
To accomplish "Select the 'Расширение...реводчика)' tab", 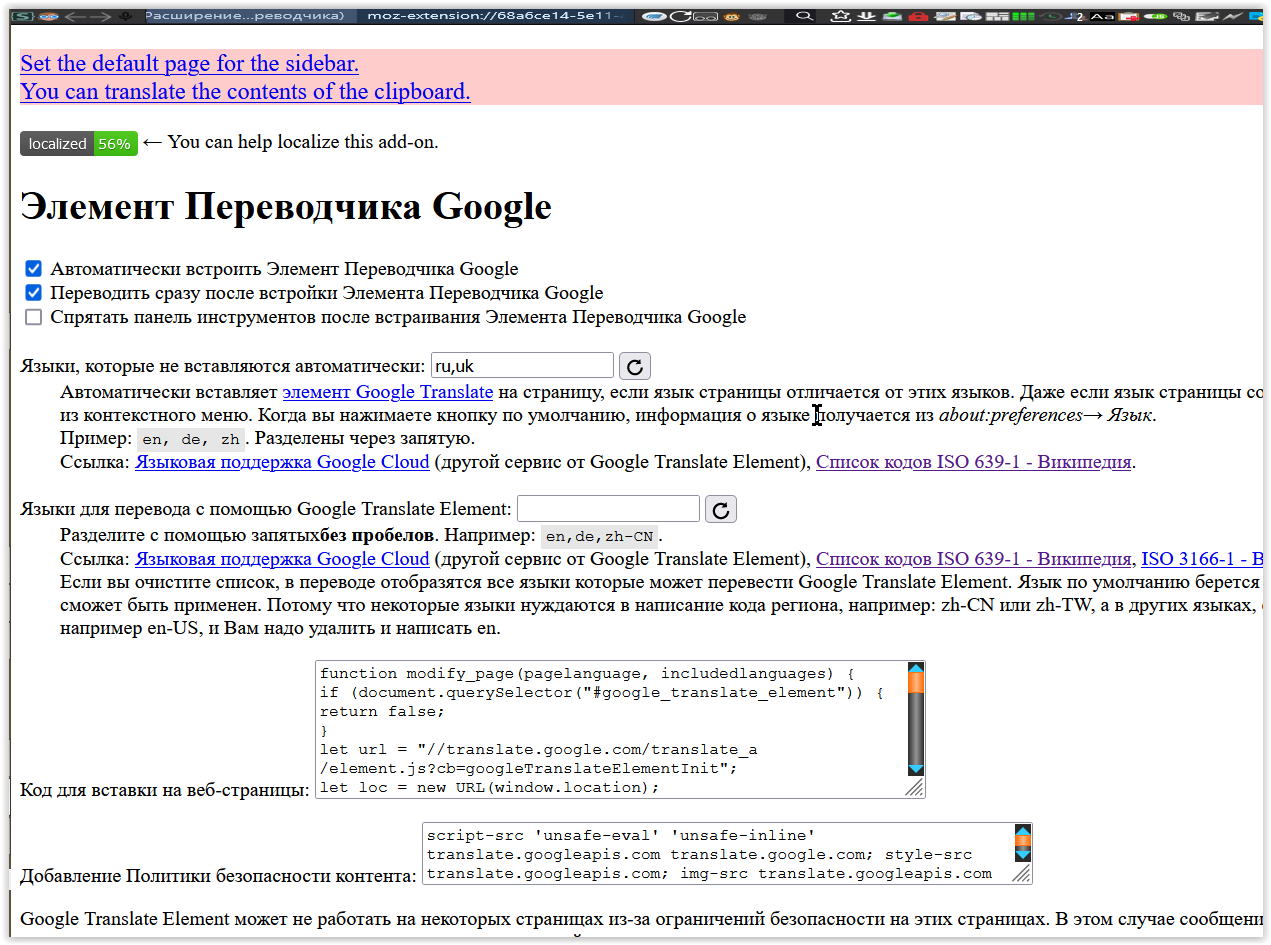I will pos(249,16).
